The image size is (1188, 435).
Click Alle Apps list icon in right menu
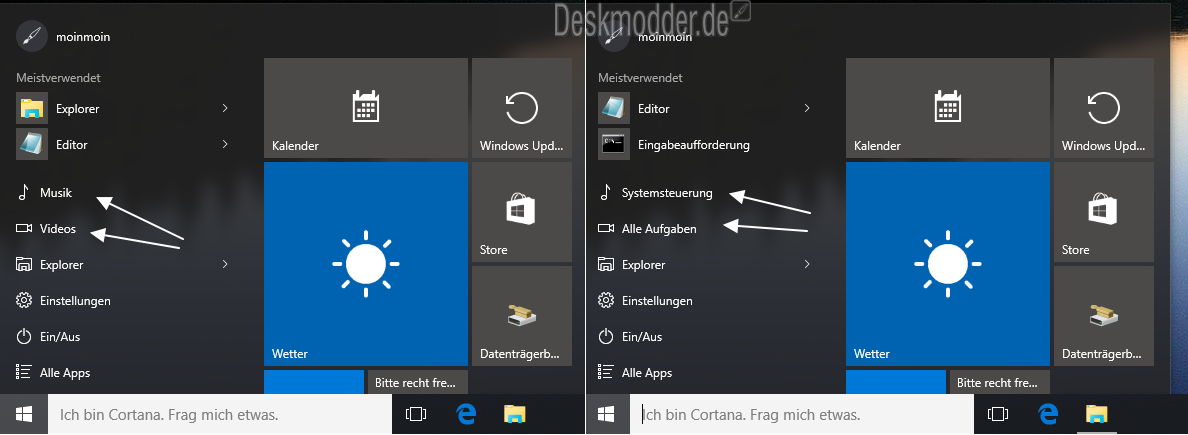(x=605, y=372)
